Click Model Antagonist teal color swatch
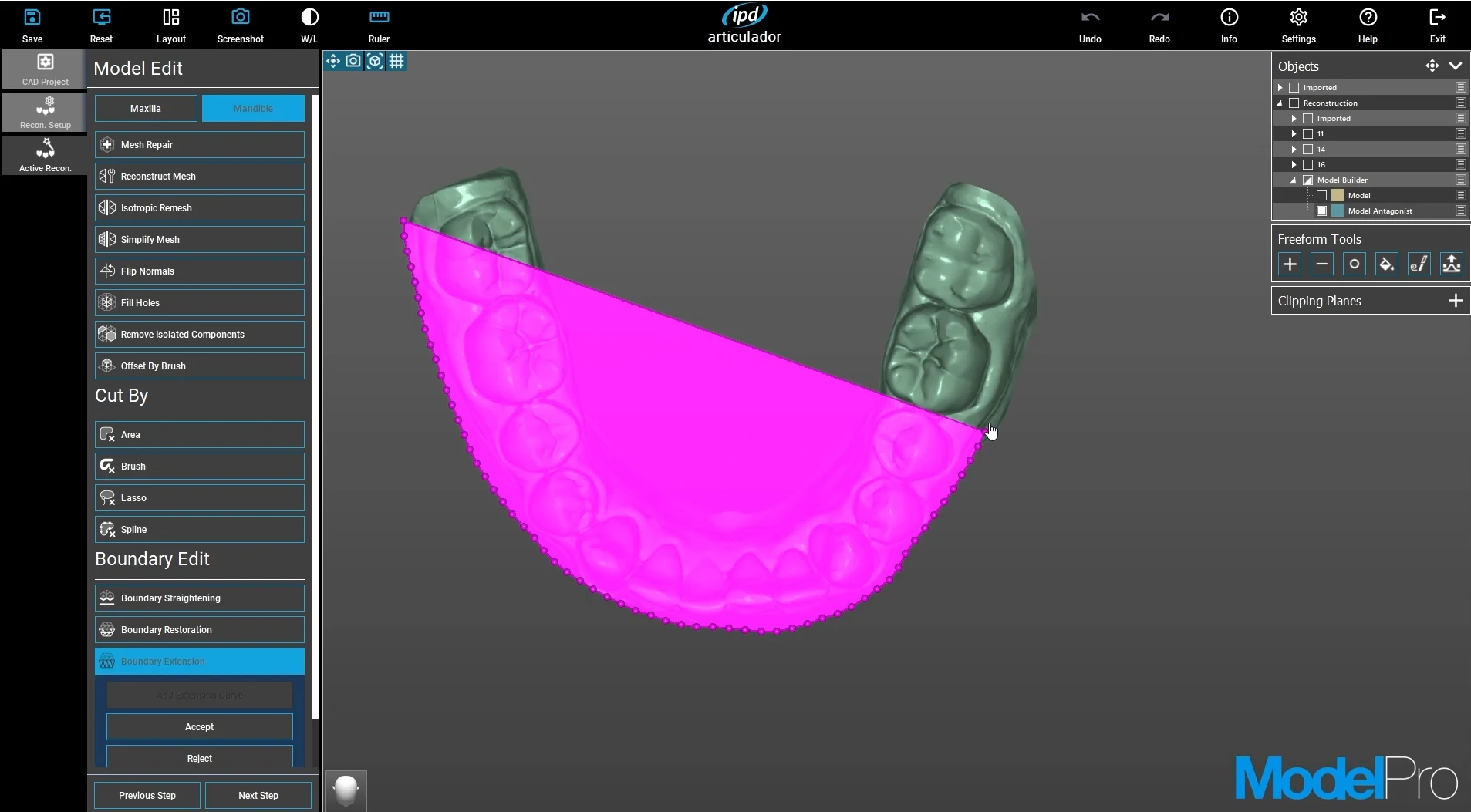This screenshot has width=1471, height=812. pos(1338,211)
